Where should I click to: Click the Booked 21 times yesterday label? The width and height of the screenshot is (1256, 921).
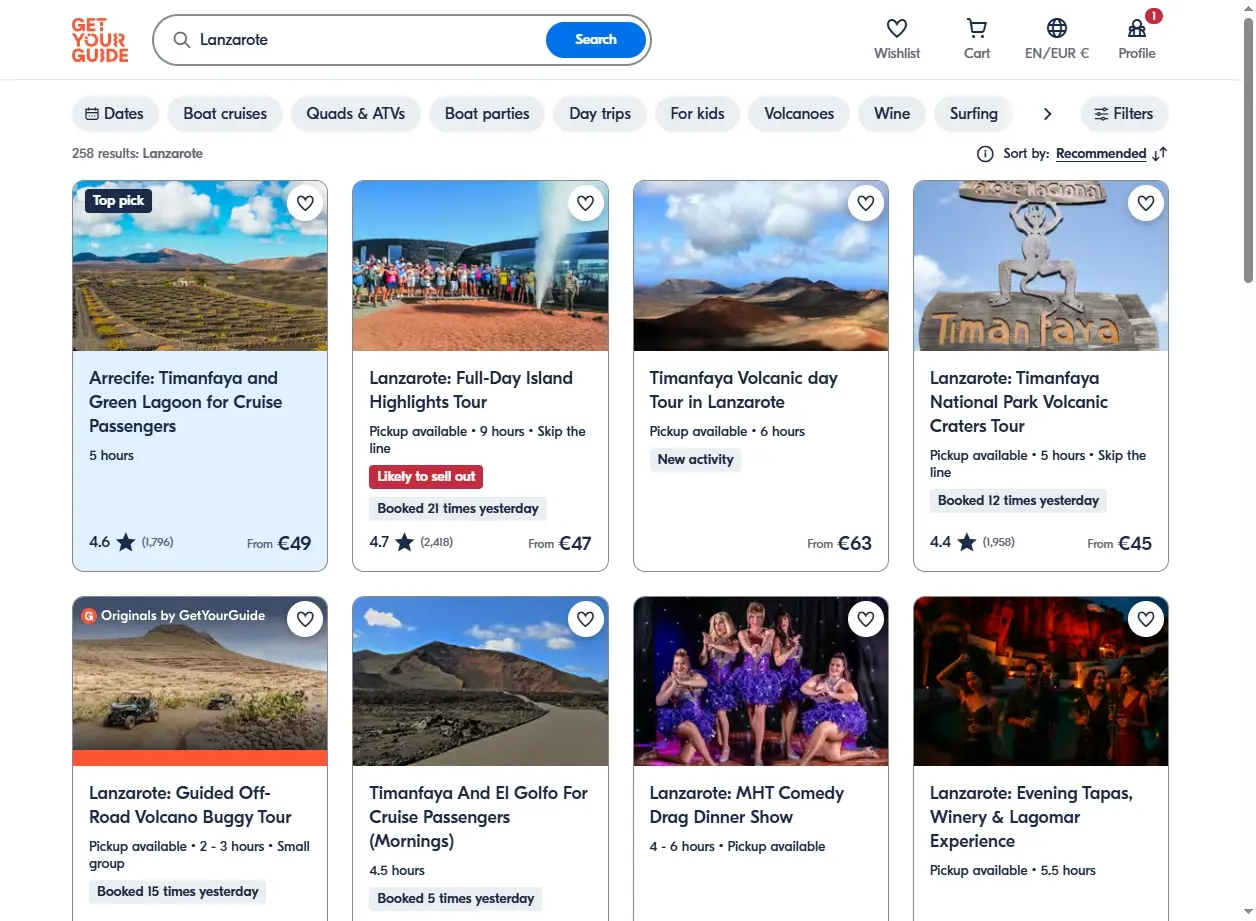[458, 509]
